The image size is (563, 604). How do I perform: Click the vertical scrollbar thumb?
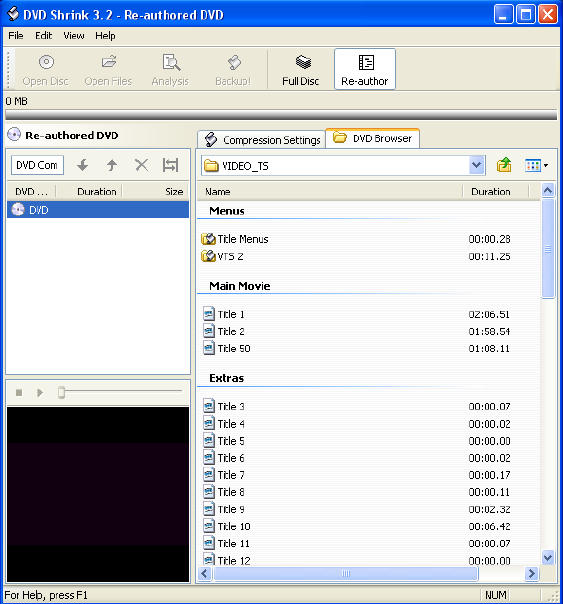tap(548, 248)
